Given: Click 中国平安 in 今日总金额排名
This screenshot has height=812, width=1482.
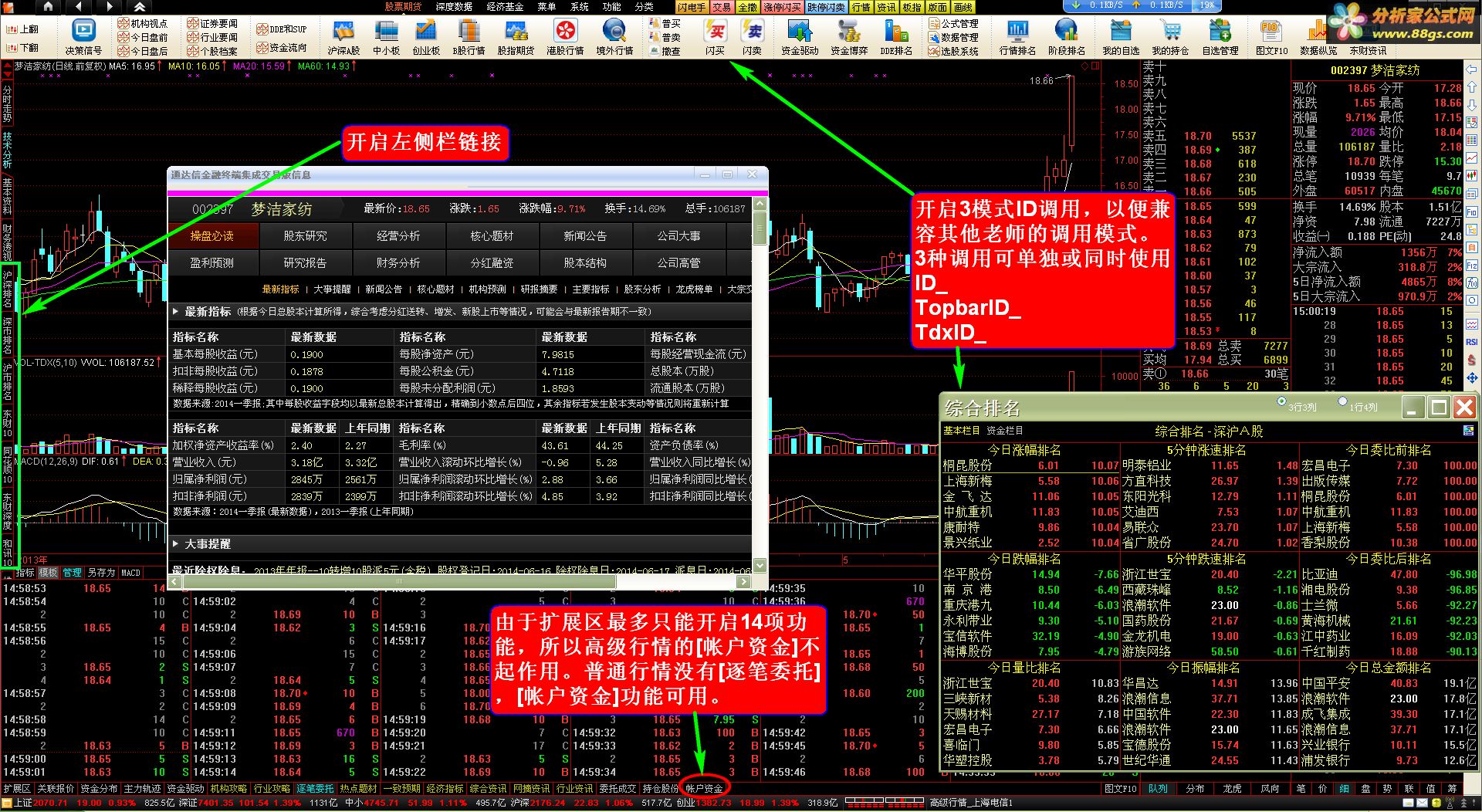Looking at the screenshot, I should [1326, 683].
